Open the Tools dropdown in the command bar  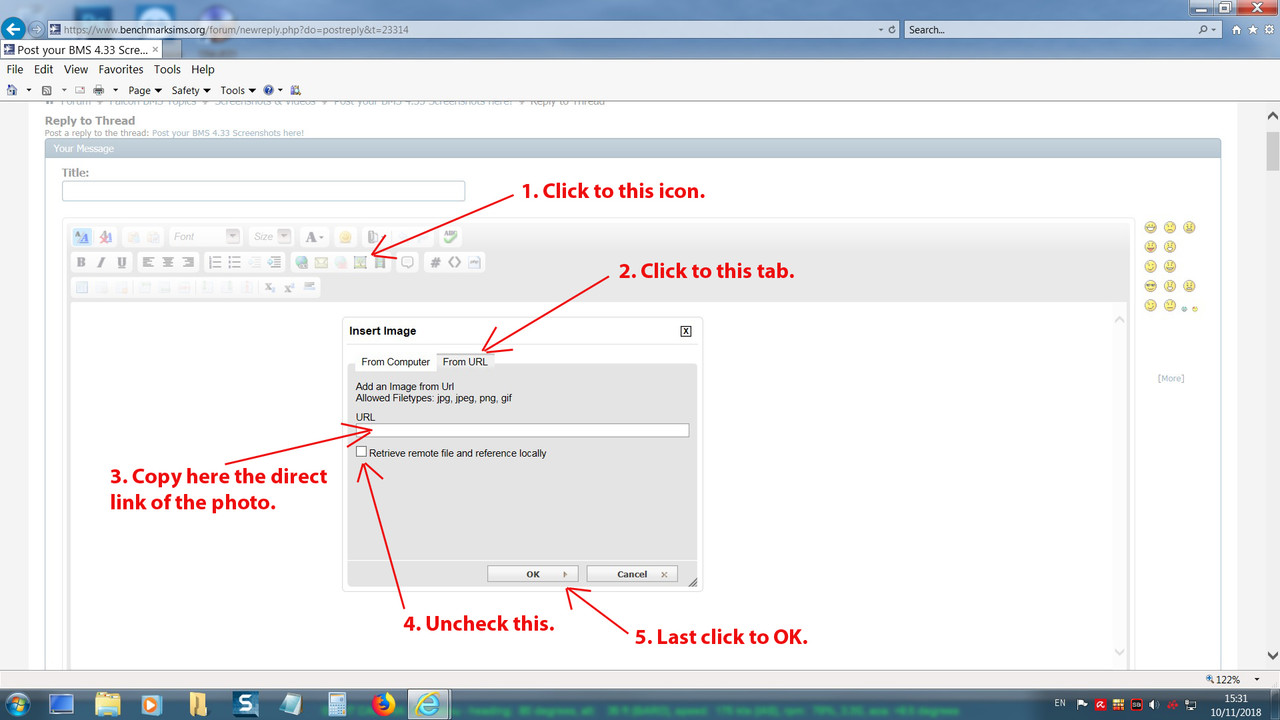pyautogui.click(x=238, y=90)
